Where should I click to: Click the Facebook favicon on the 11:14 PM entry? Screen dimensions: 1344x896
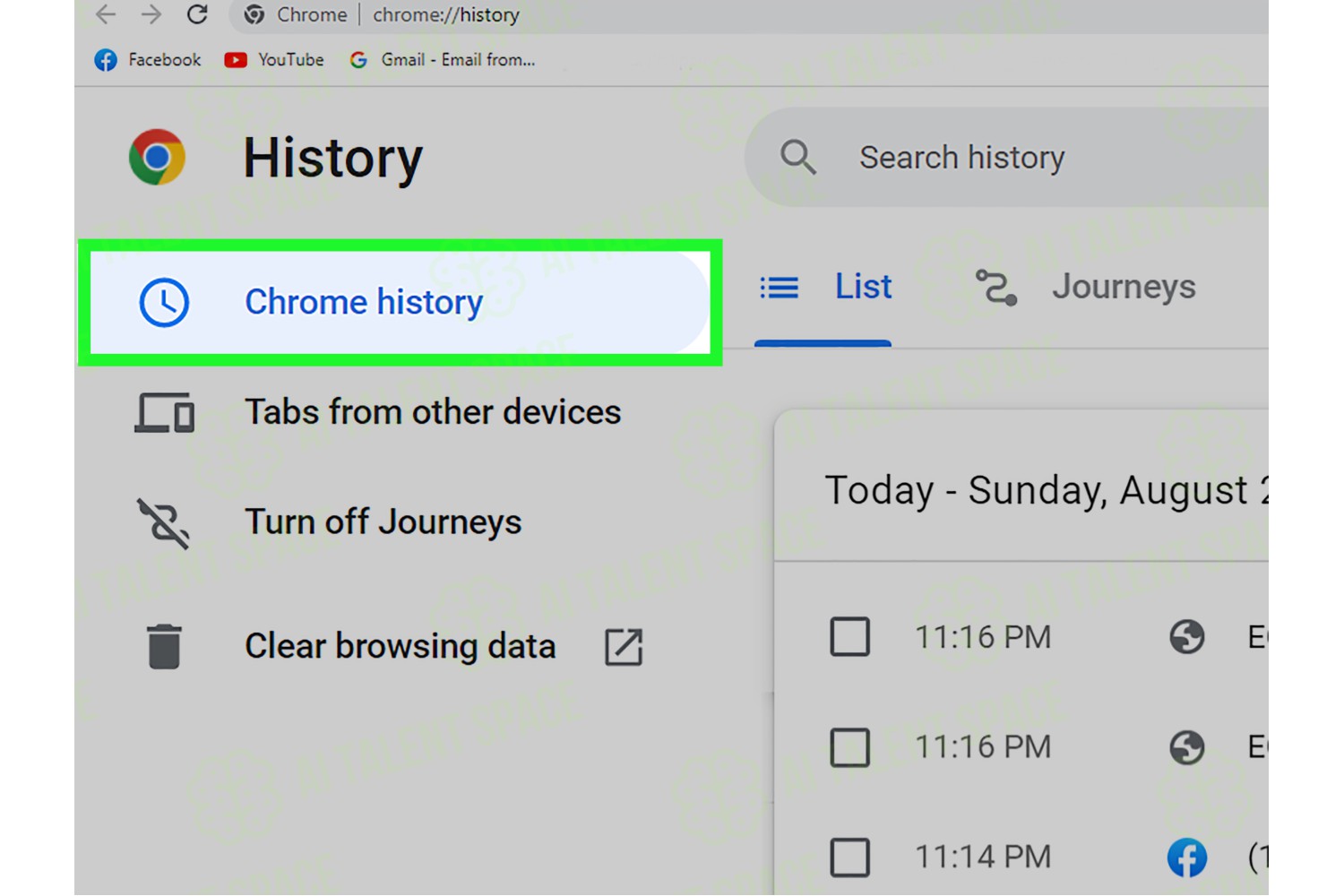(1187, 857)
